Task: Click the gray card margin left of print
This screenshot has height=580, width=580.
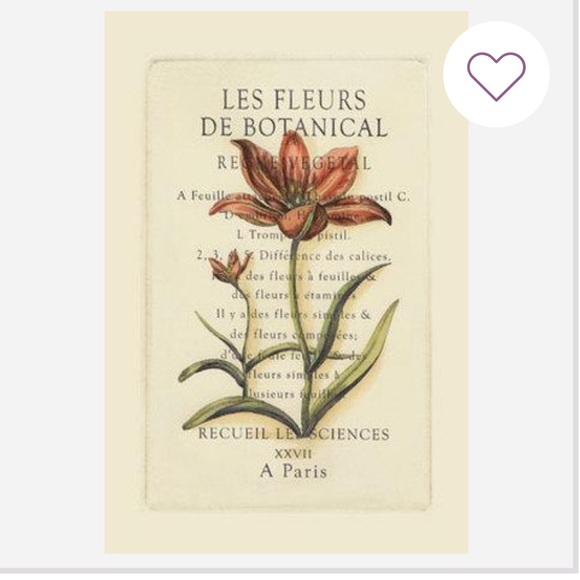Action: click(52, 282)
